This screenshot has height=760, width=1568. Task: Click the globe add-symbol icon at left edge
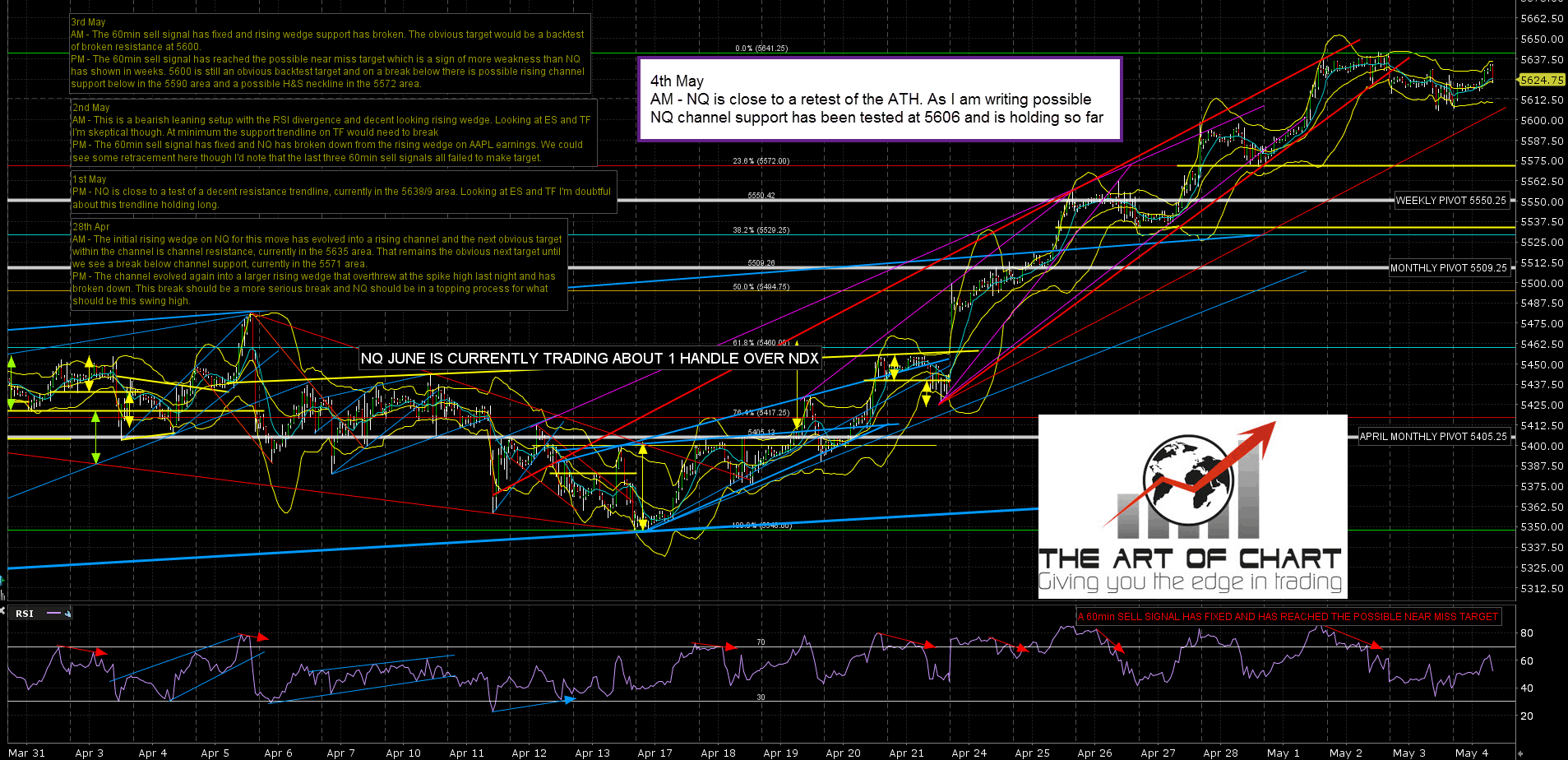2,581
